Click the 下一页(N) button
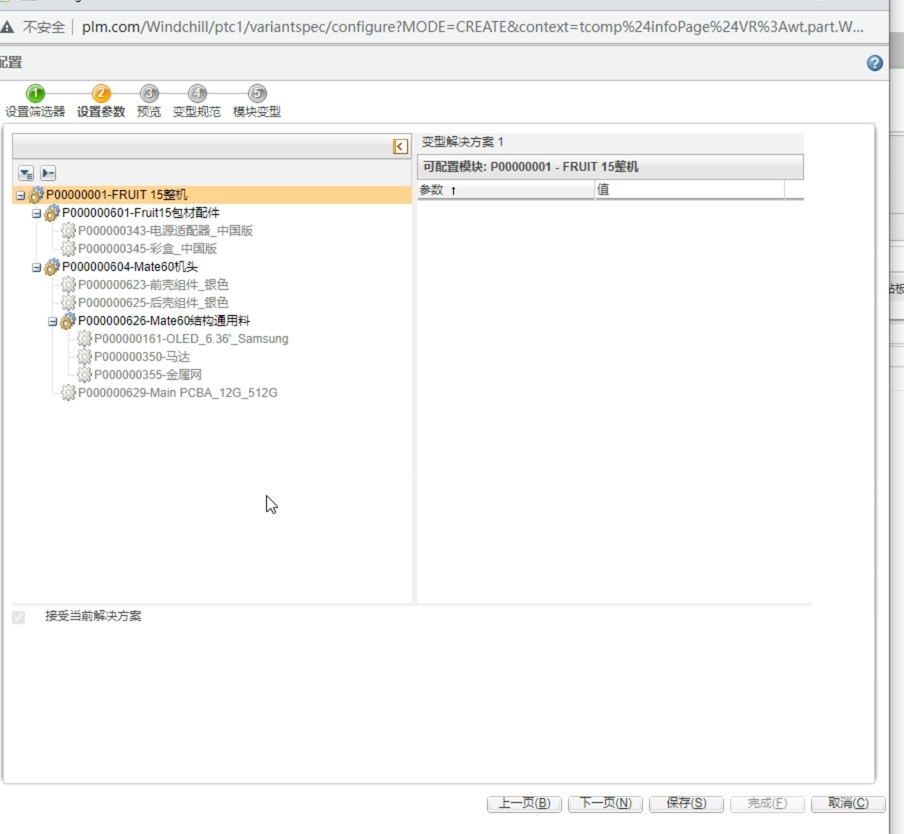This screenshot has height=834, width=904. pyautogui.click(x=605, y=803)
